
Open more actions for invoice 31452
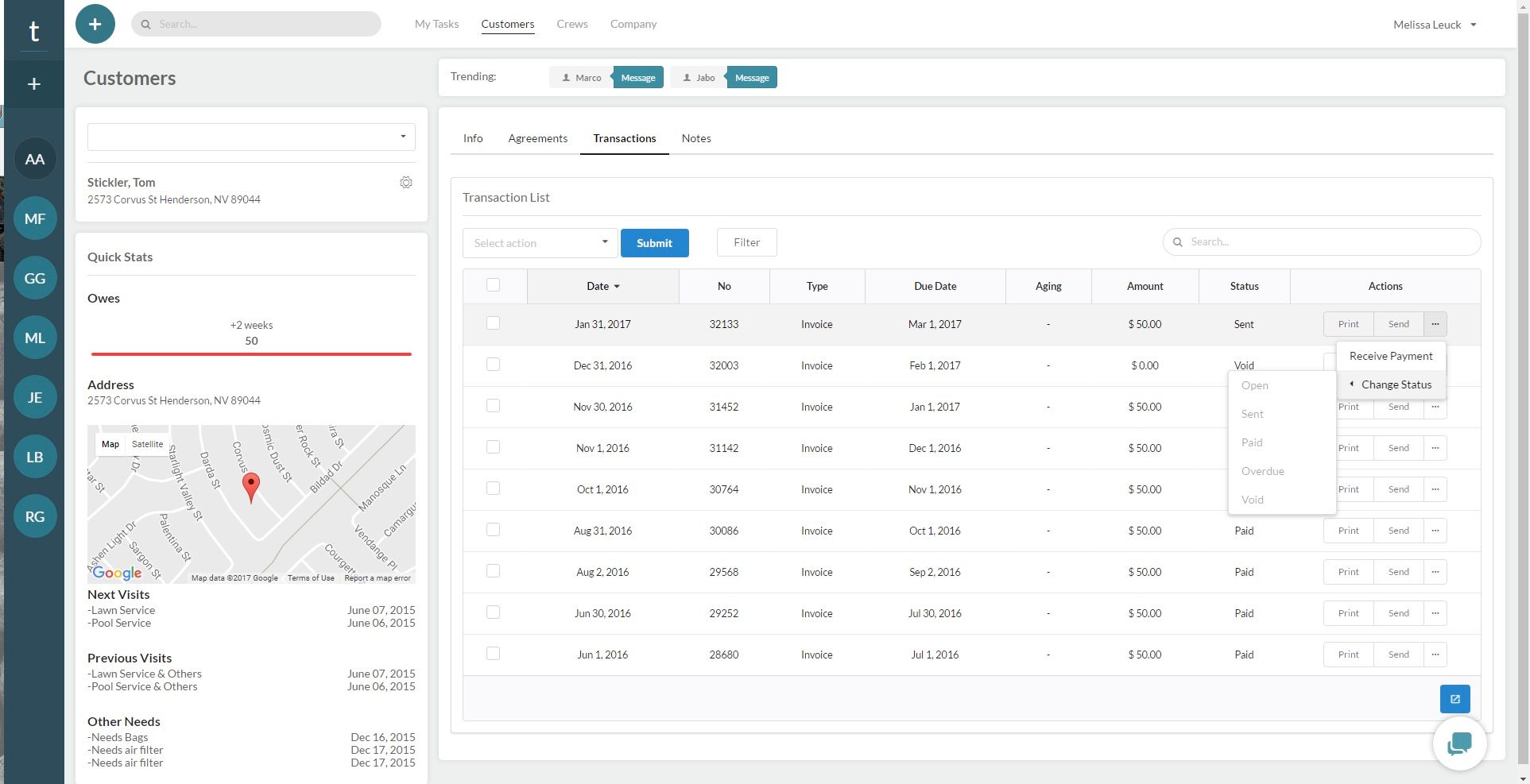click(1435, 407)
